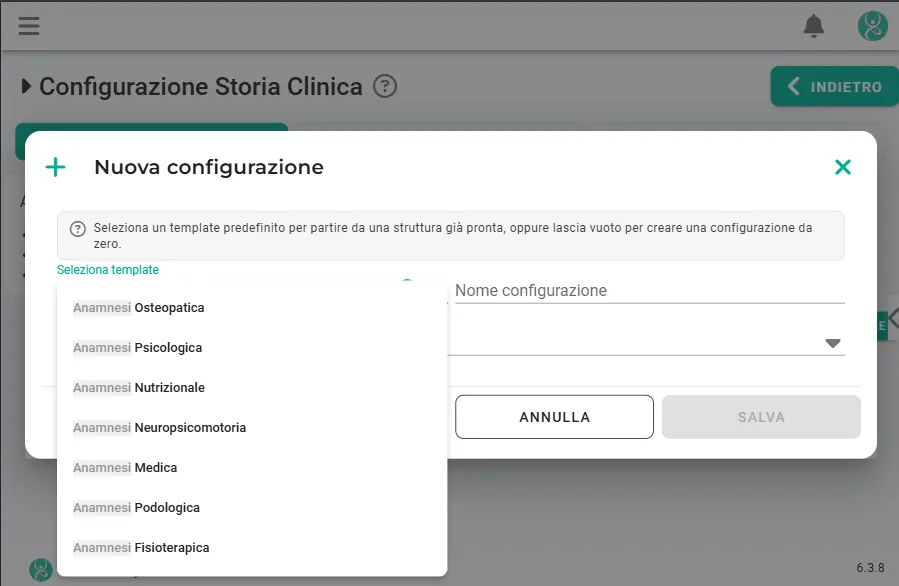Check notifications via the bell icon

coord(813,26)
